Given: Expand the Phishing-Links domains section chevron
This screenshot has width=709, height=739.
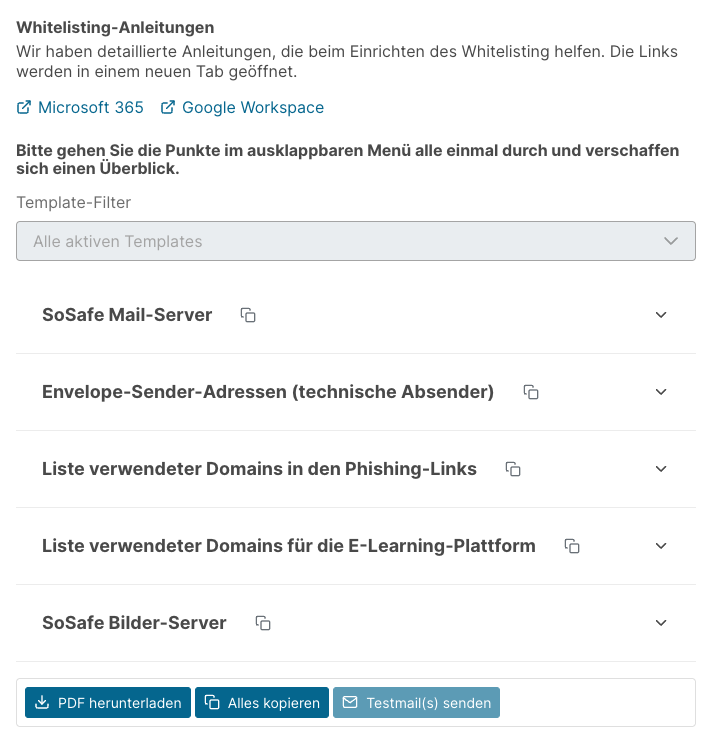Looking at the screenshot, I should click(660, 469).
